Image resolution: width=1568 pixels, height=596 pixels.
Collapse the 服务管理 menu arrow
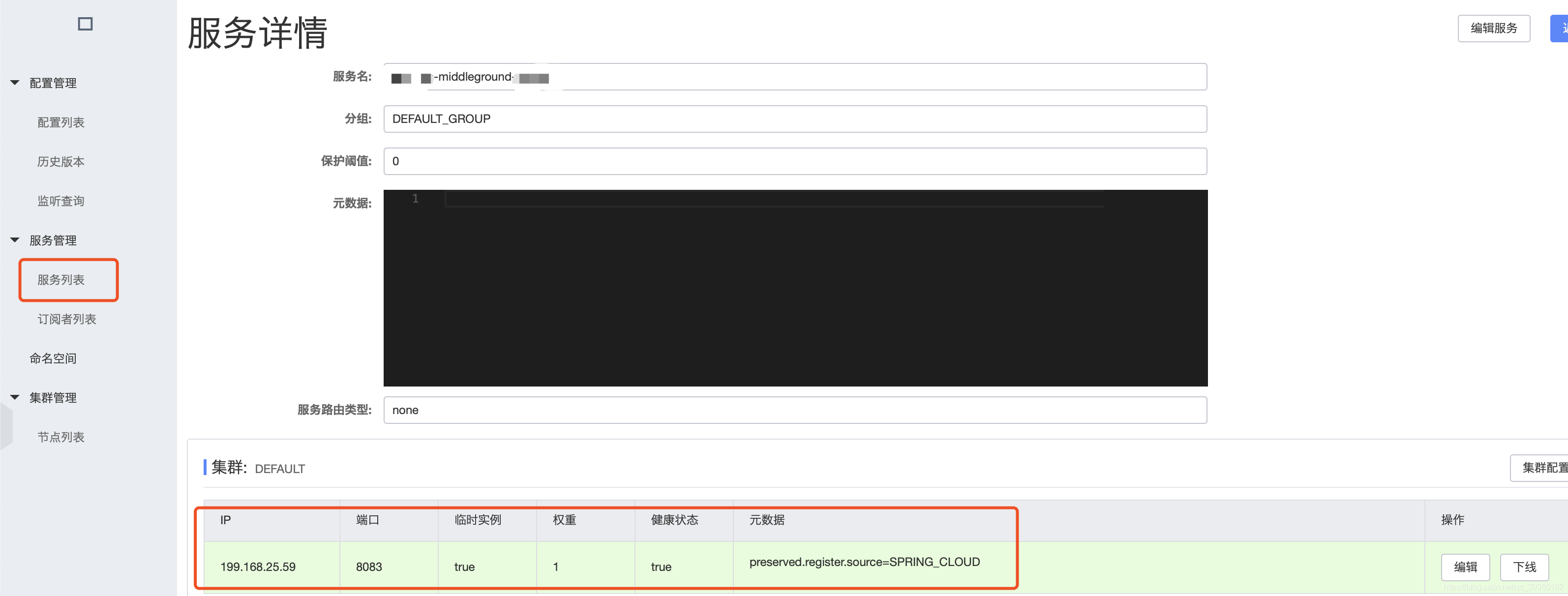[15, 240]
